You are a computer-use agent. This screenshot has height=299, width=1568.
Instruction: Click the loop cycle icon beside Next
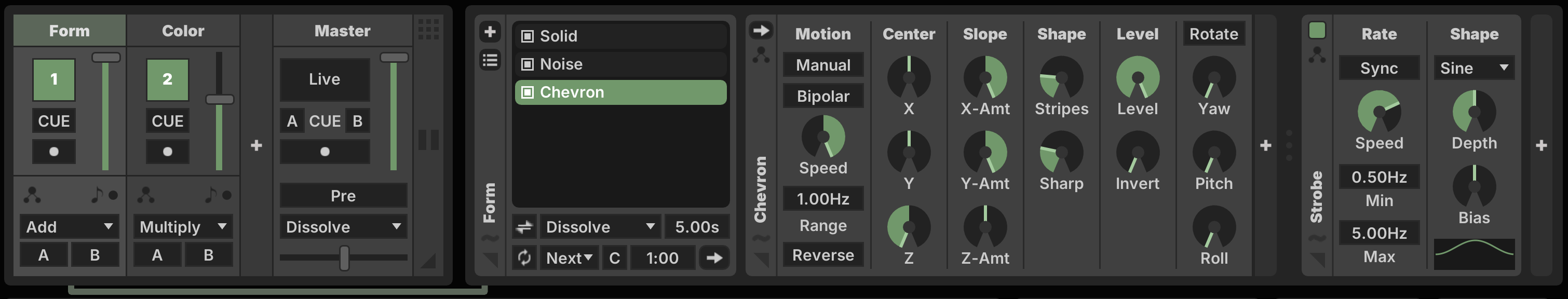click(x=524, y=257)
